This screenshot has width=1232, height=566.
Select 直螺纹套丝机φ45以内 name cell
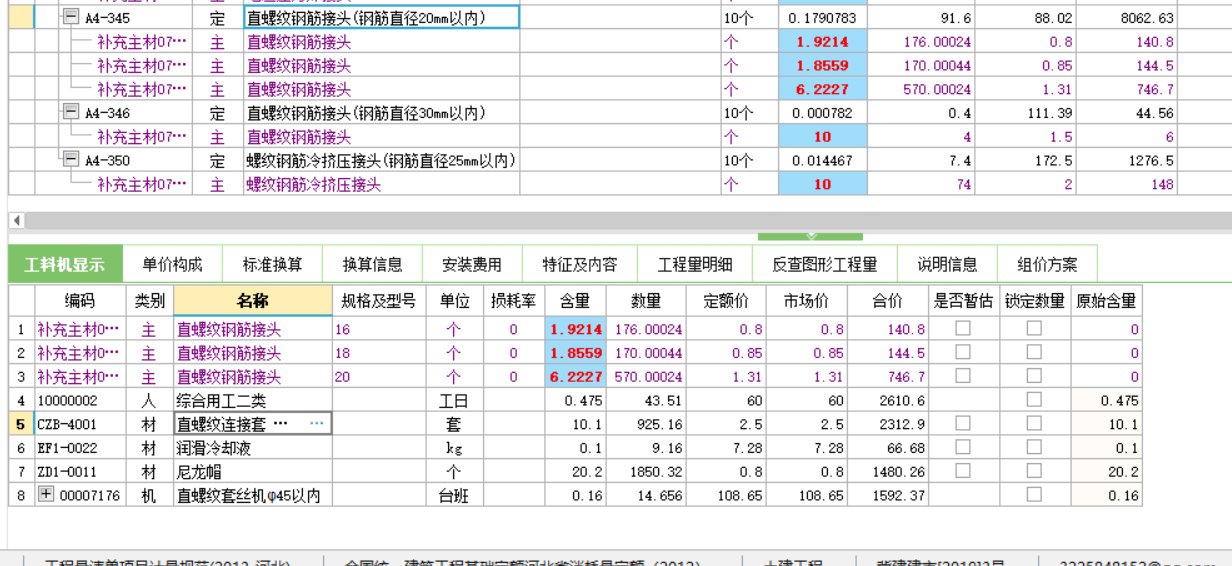click(253, 495)
